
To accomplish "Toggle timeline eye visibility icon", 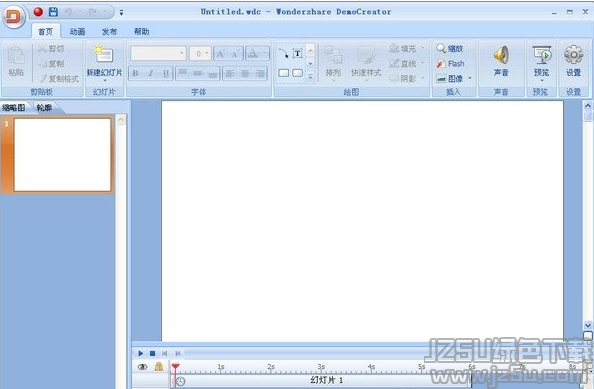I will (x=142, y=367).
